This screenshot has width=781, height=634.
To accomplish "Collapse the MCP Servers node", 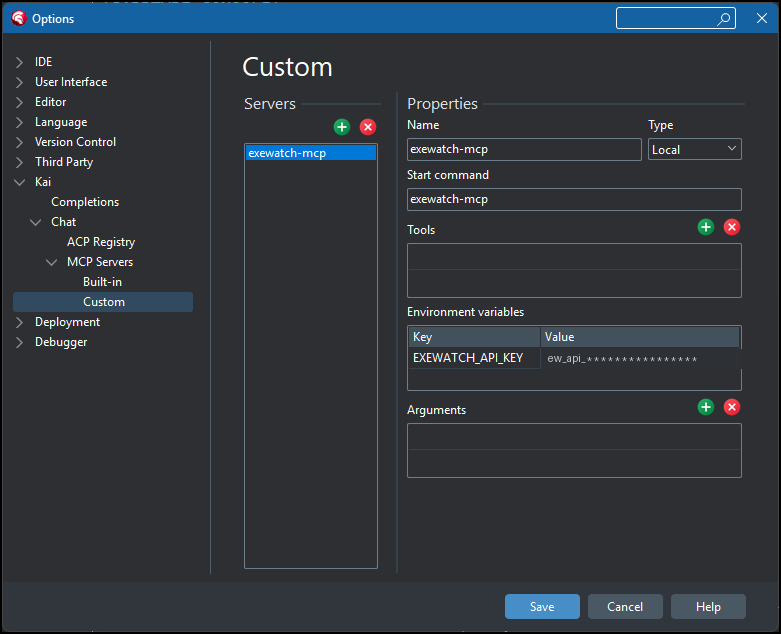I will [51, 262].
